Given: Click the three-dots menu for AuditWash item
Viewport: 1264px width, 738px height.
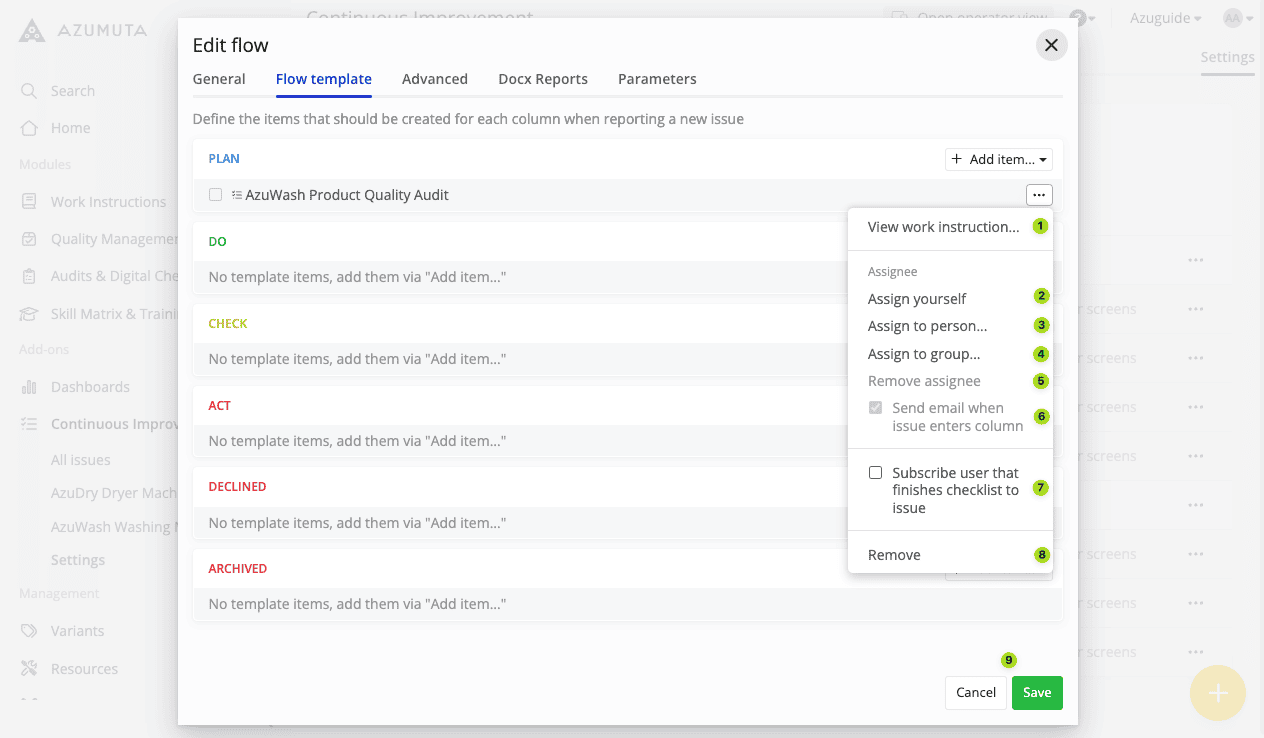Looking at the screenshot, I should pyautogui.click(x=1038, y=195).
